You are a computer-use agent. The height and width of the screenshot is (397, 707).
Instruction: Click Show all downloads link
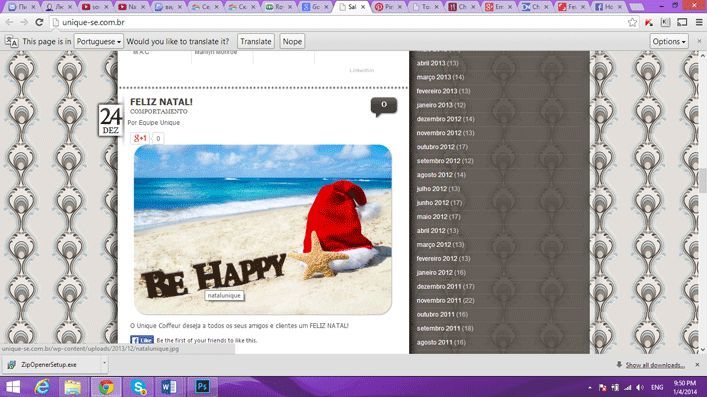(x=655, y=365)
